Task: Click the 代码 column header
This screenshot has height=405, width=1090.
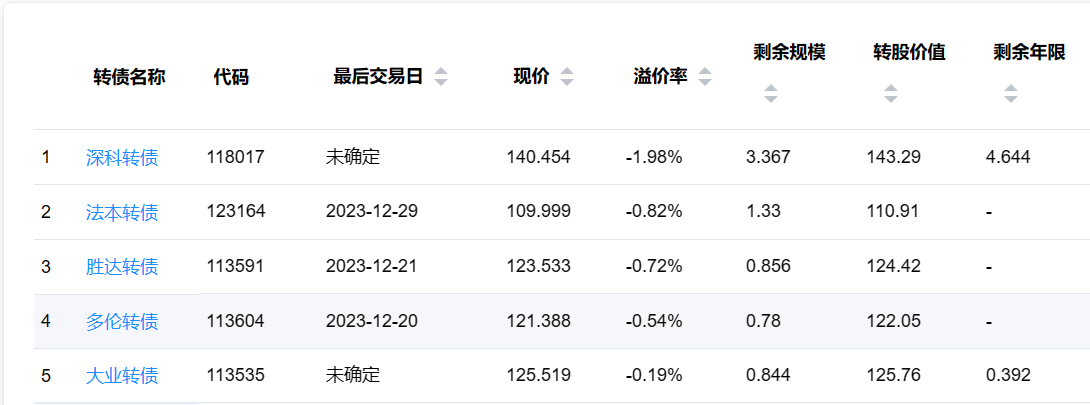Action: pos(231,78)
